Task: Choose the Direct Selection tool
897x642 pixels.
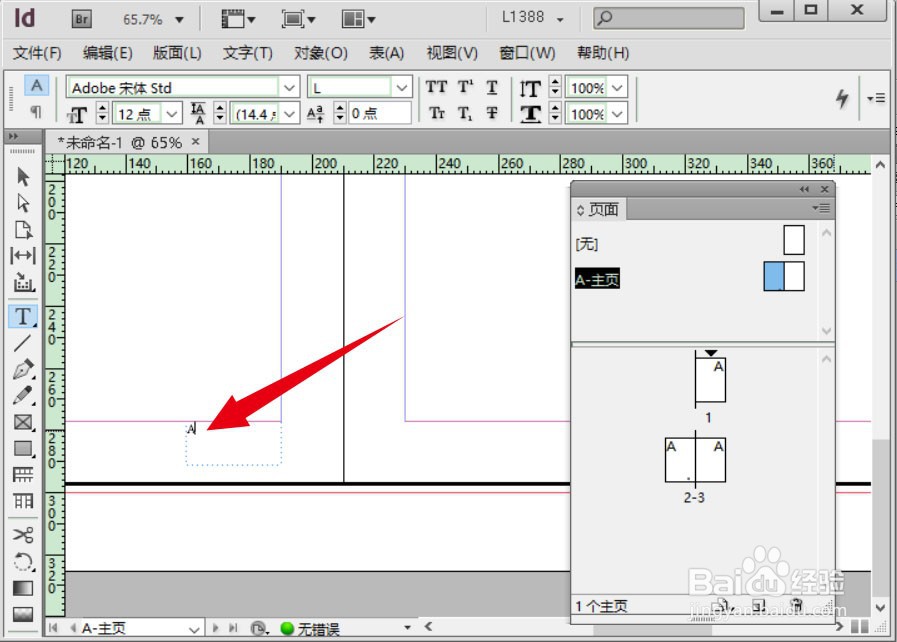Action: tap(23, 203)
